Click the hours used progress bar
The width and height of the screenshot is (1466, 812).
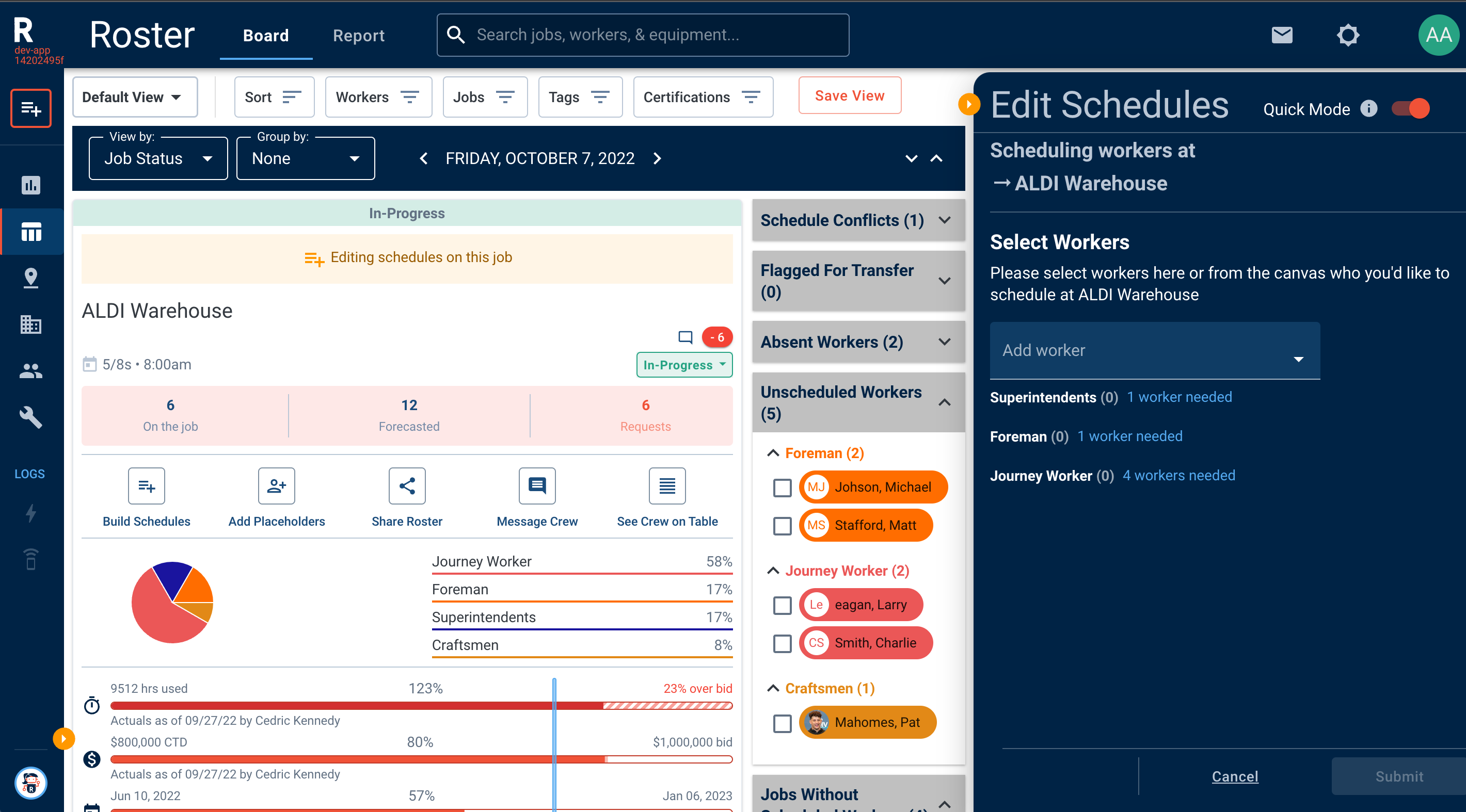(421, 706)
